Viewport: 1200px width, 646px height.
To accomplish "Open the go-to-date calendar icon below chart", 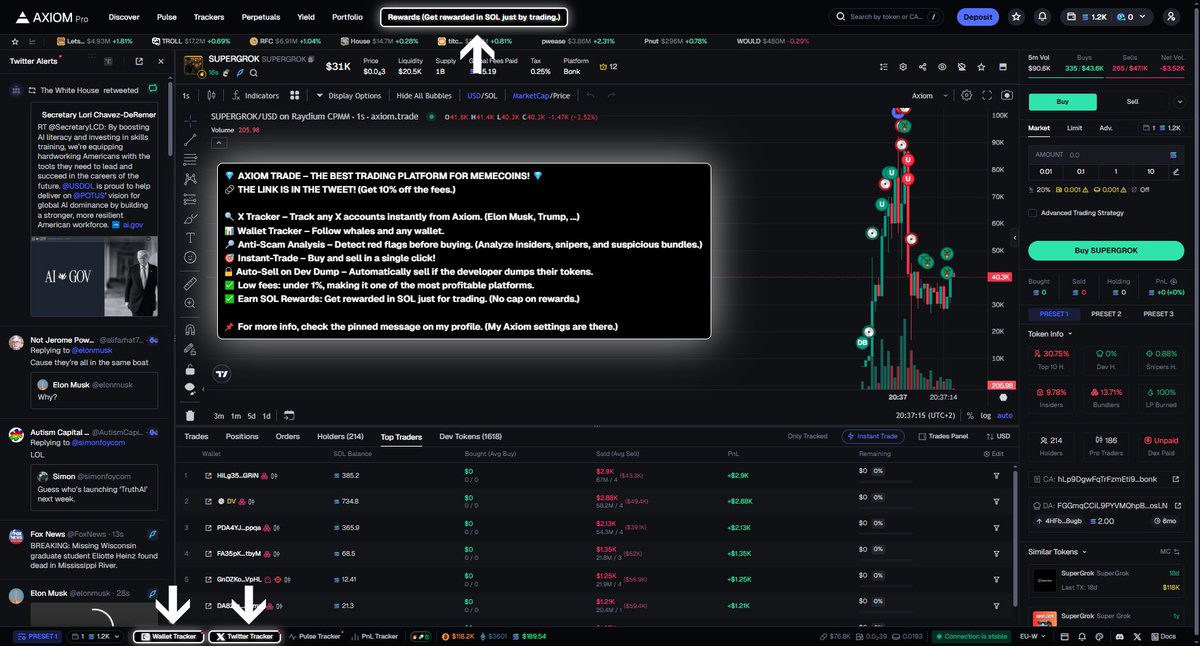I will (288, 415).
